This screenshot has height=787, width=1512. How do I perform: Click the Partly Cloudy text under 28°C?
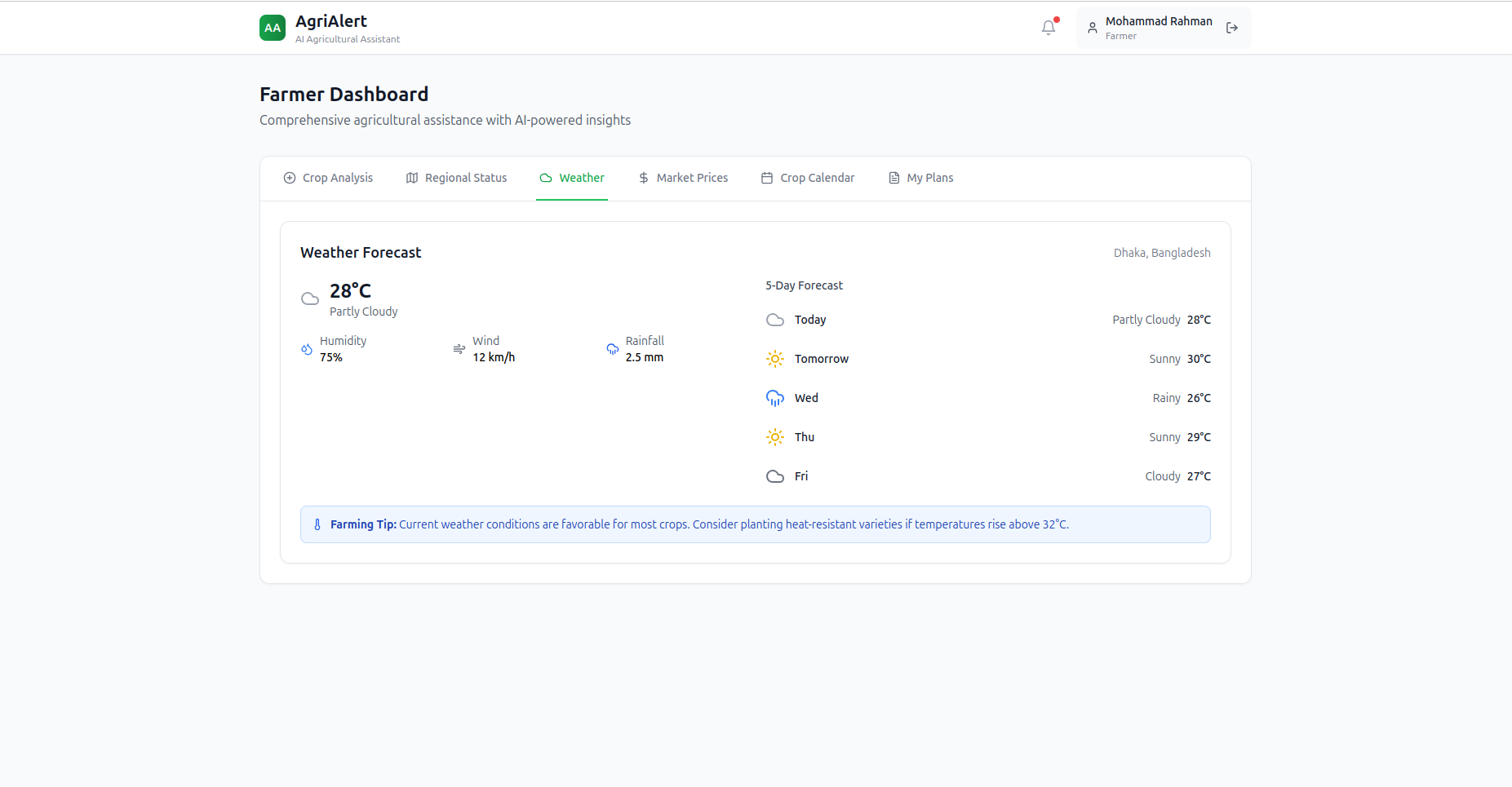click(x=364, y=312)
